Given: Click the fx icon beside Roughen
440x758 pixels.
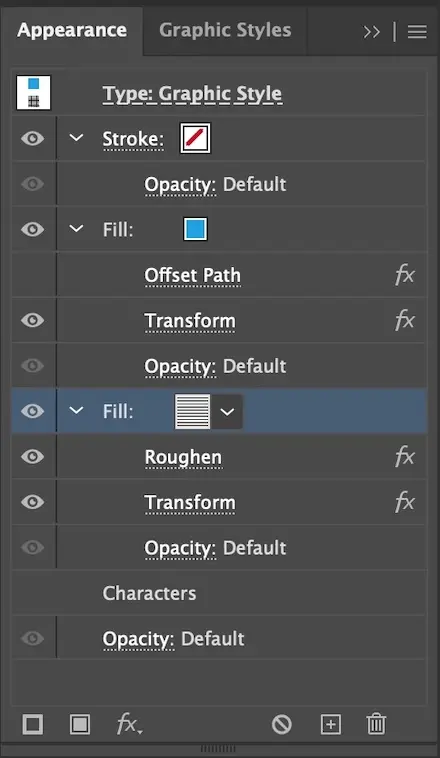Looking at the screenshot, I should (405, 456).
